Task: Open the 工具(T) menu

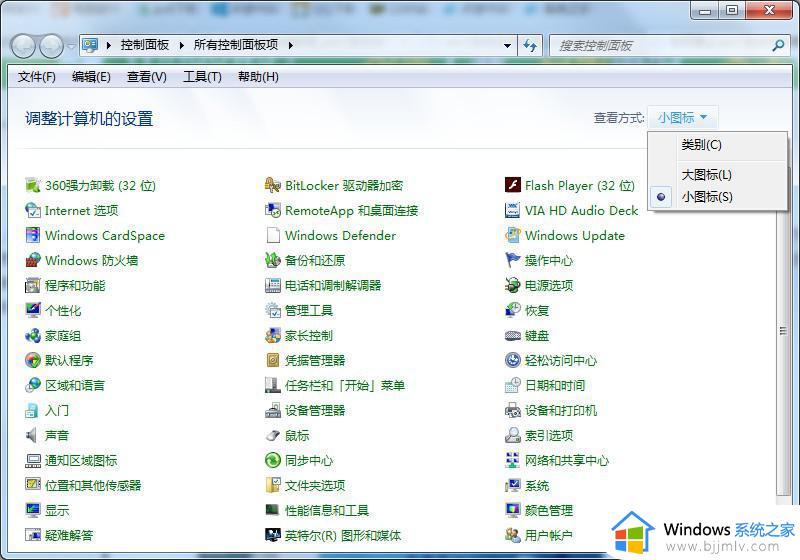Action: pos(203,77)
